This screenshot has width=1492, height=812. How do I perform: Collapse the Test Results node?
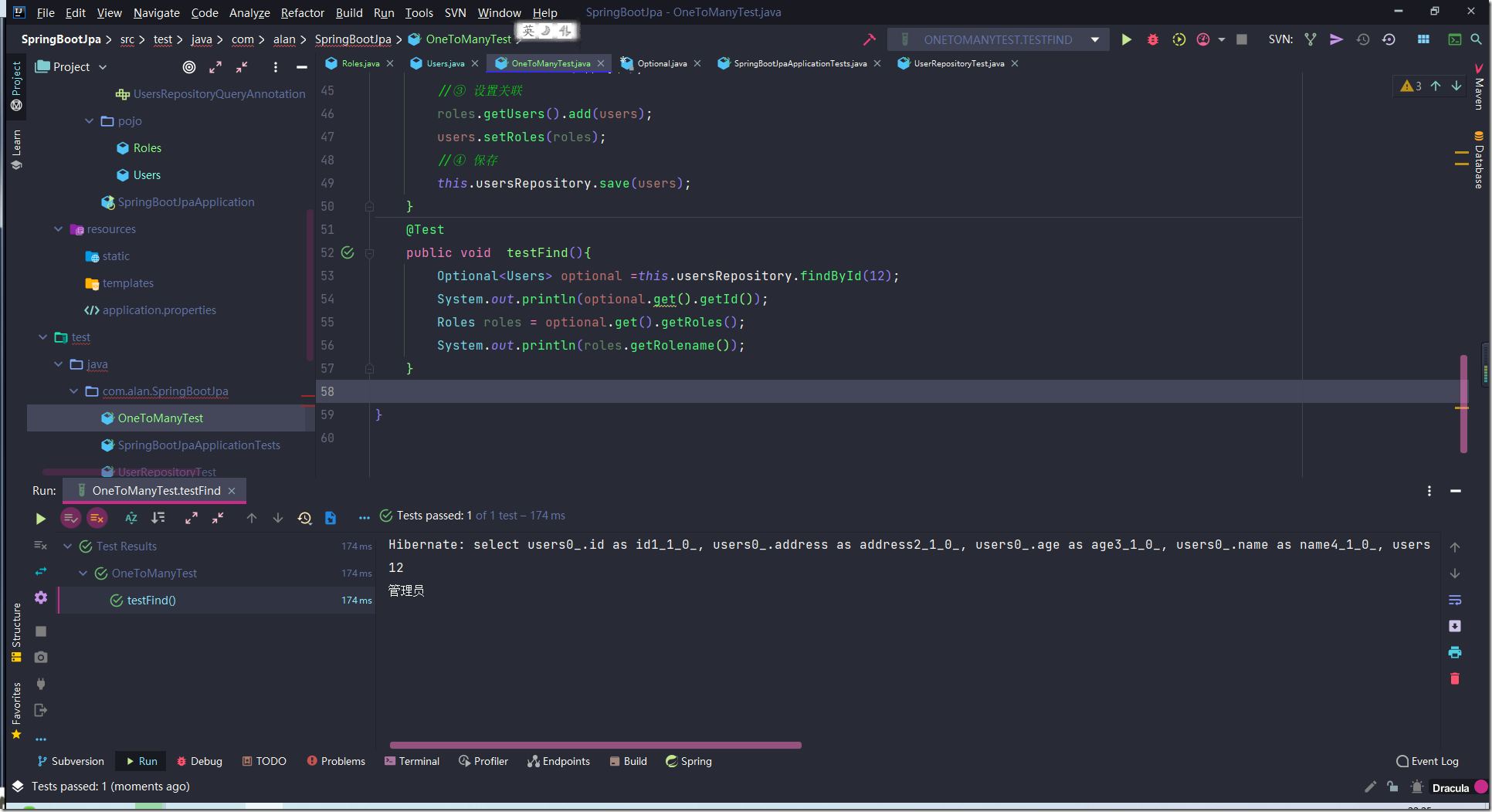[x=67, y=546]
